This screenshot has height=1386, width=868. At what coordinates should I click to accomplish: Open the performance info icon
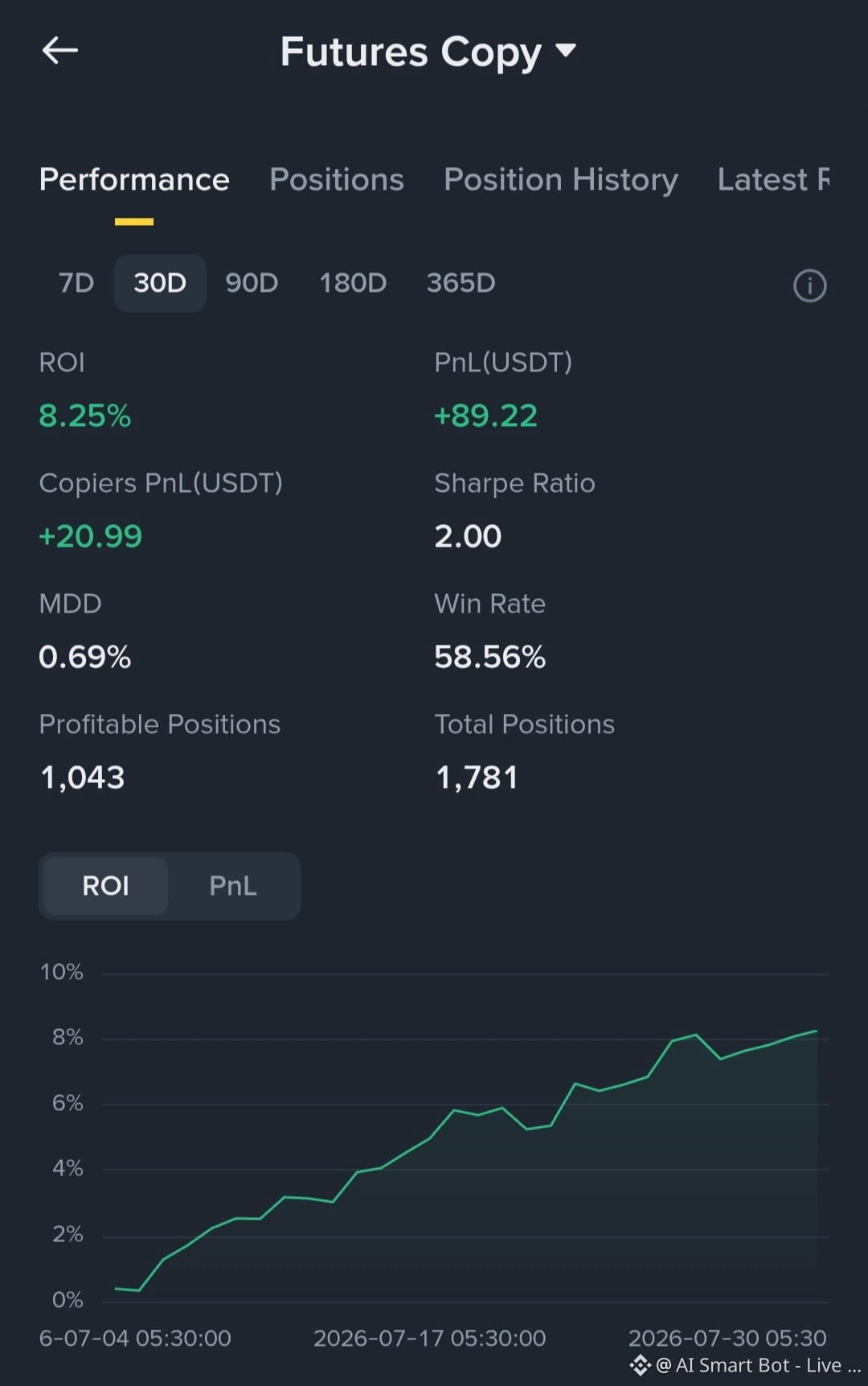[x=809, y=285]
